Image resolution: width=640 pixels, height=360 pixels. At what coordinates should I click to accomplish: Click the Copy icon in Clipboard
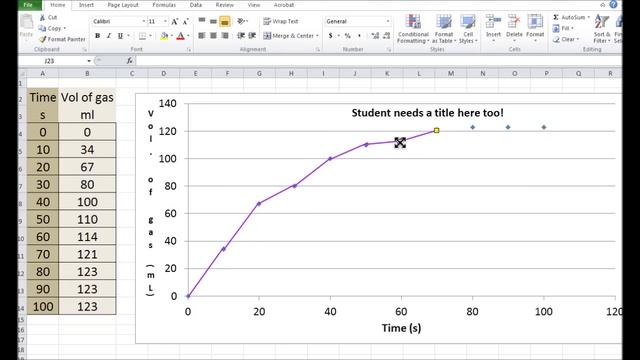42,28
